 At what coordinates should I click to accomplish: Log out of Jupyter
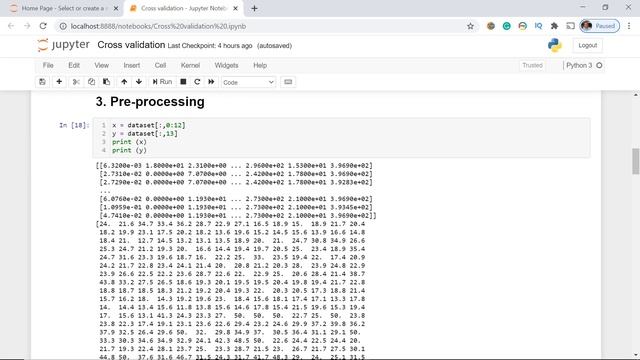tap(587, 45)
